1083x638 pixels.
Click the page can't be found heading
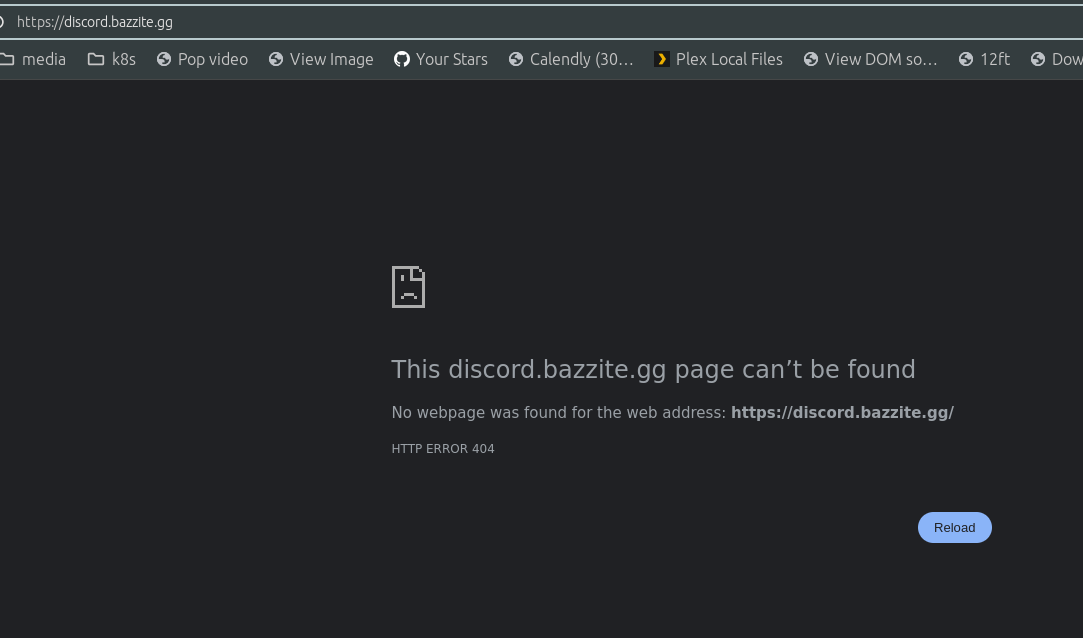click(653, 369)
